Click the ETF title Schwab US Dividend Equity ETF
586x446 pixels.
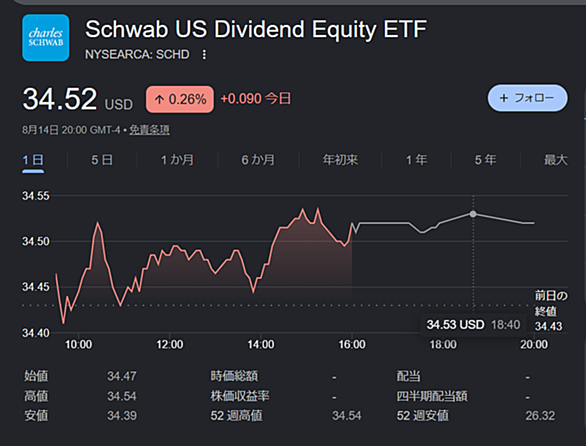click(x=256, y=29)
